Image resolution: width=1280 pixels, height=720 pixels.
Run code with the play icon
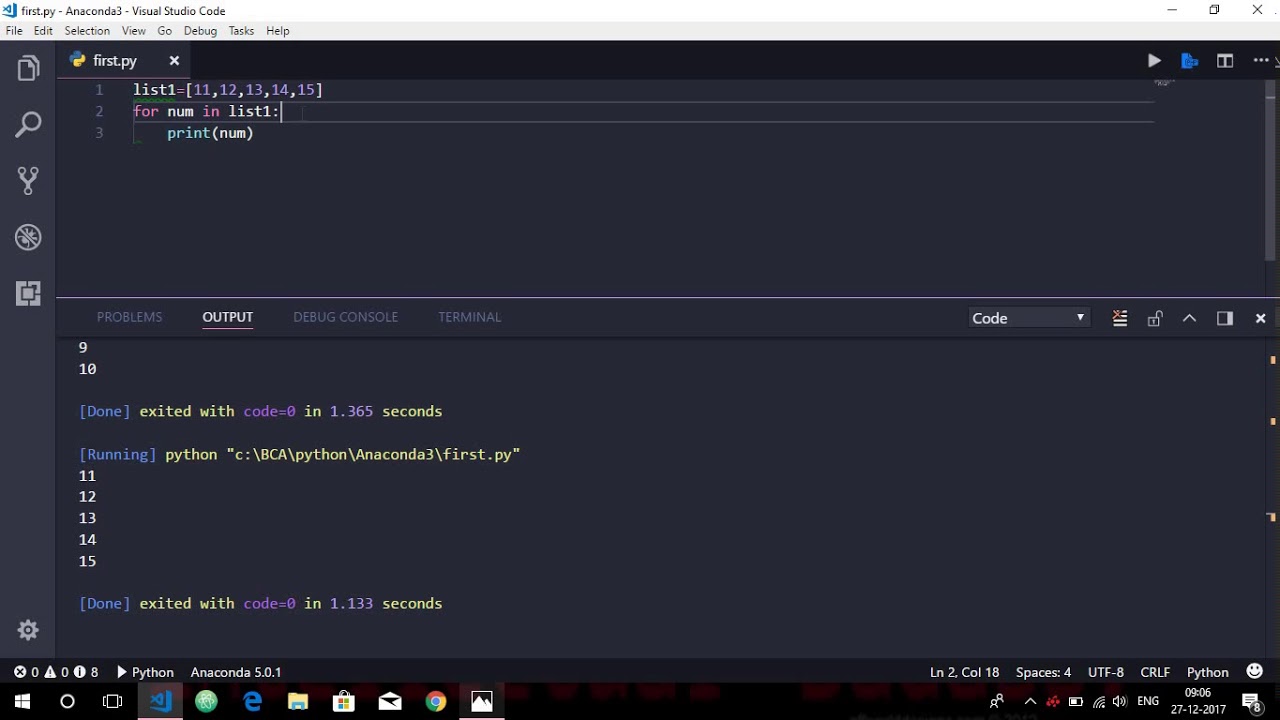pos(1154,61)
